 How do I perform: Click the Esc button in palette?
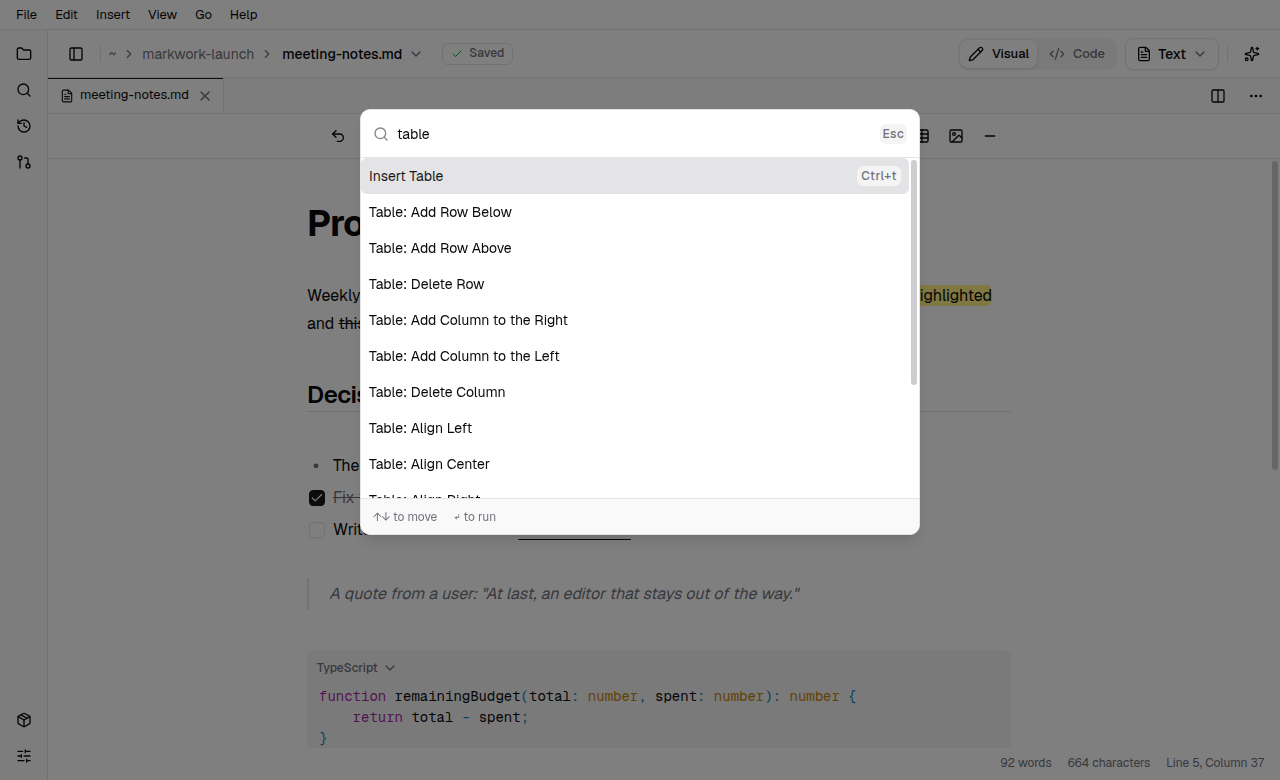[893, 134]
